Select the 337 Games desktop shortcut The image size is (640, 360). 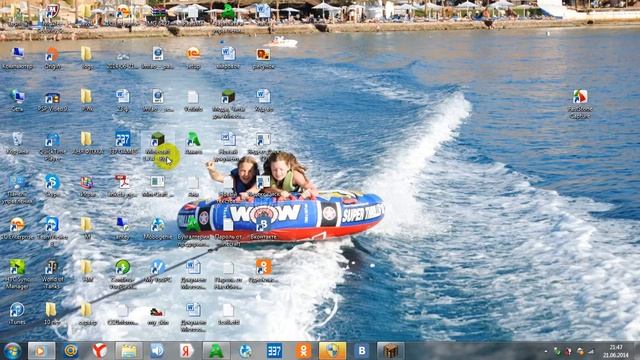point(123,143)
